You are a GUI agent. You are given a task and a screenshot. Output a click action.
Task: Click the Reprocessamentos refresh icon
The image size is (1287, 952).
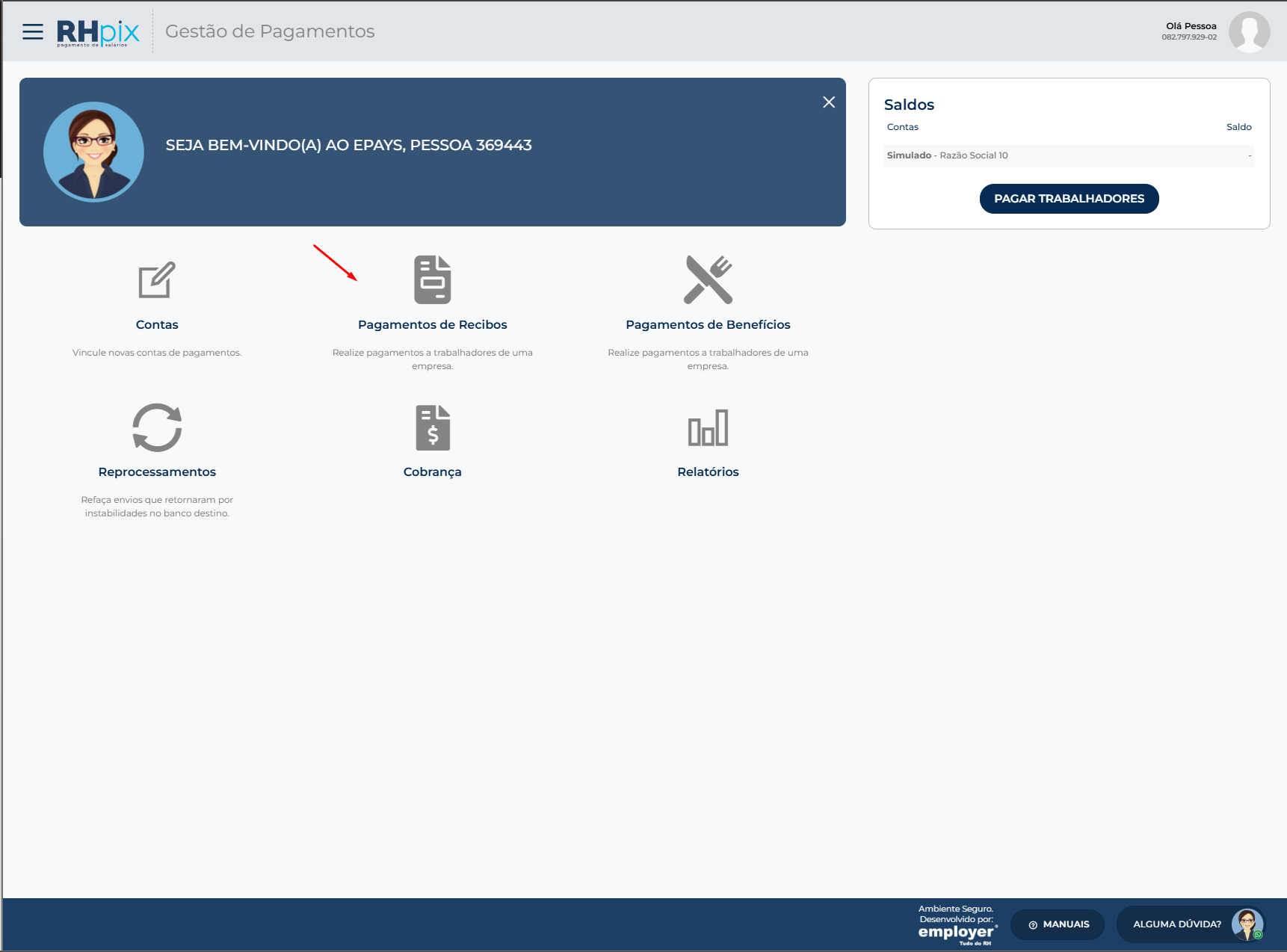[x=157, y=427]
